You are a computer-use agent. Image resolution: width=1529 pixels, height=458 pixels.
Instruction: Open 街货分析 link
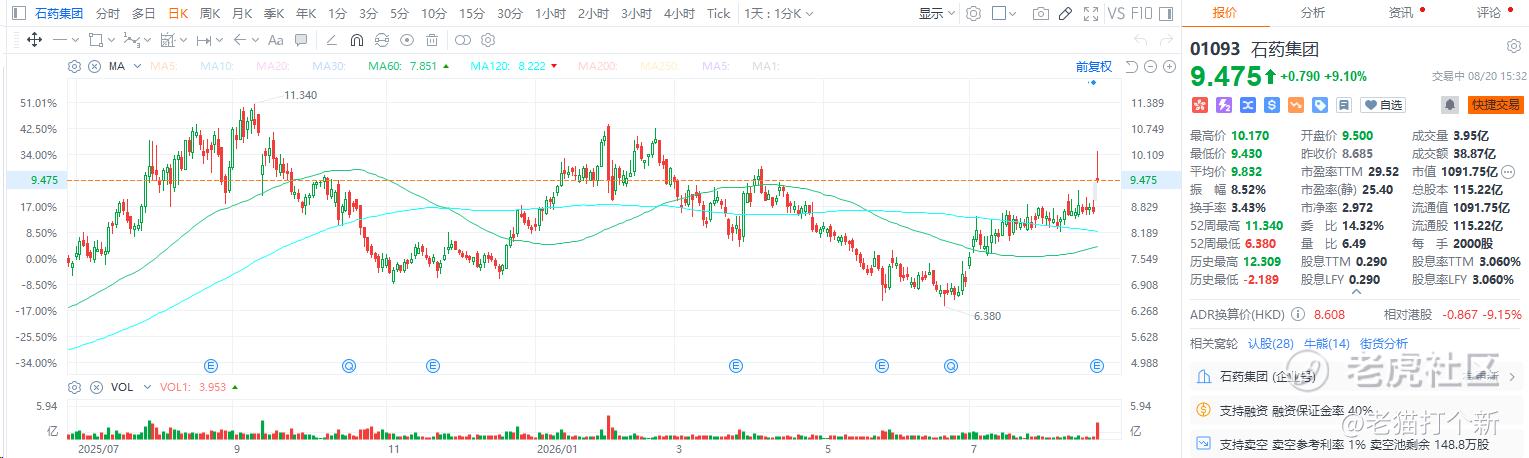click(x=1382, y=344)
